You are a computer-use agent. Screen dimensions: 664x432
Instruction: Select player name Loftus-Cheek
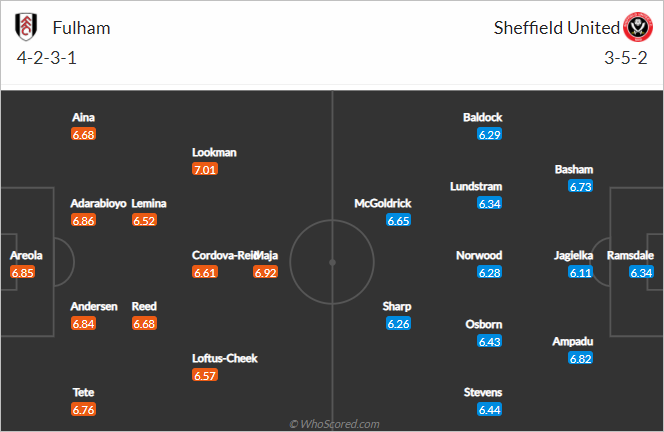tap(224, 358)
